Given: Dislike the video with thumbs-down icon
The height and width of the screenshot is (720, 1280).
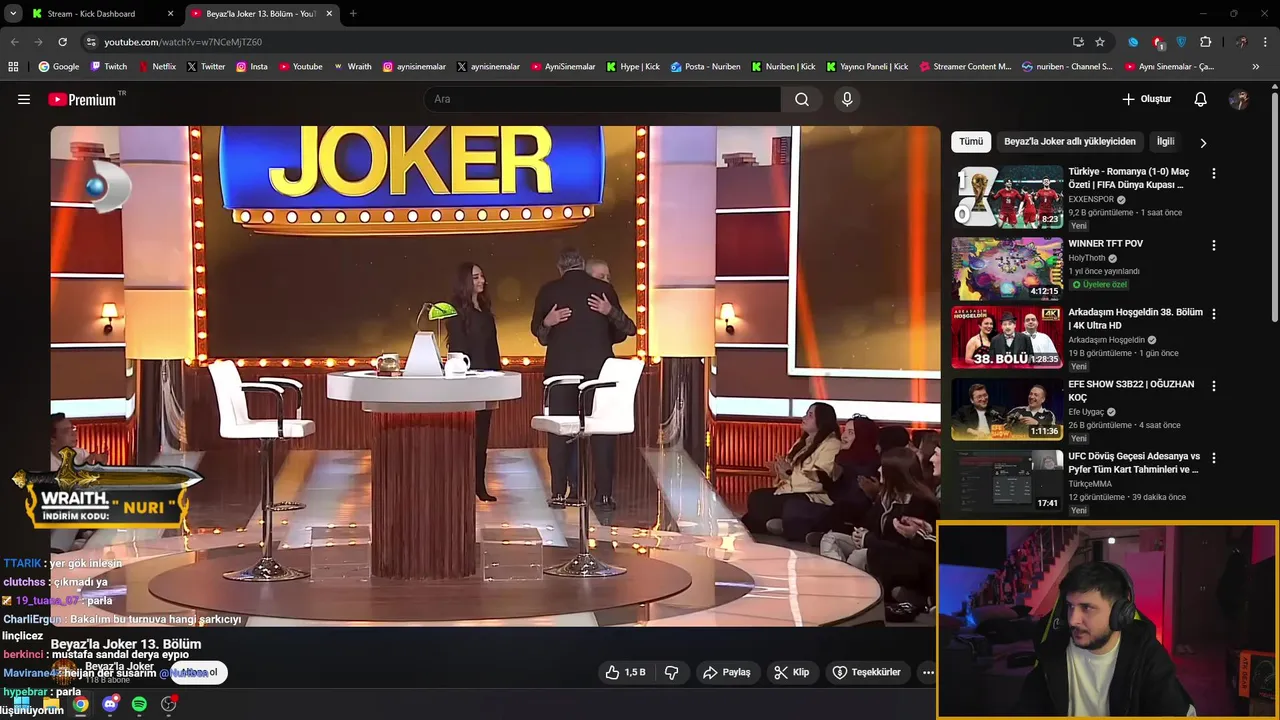Looking at the screenshot, I should pos(672,672).
